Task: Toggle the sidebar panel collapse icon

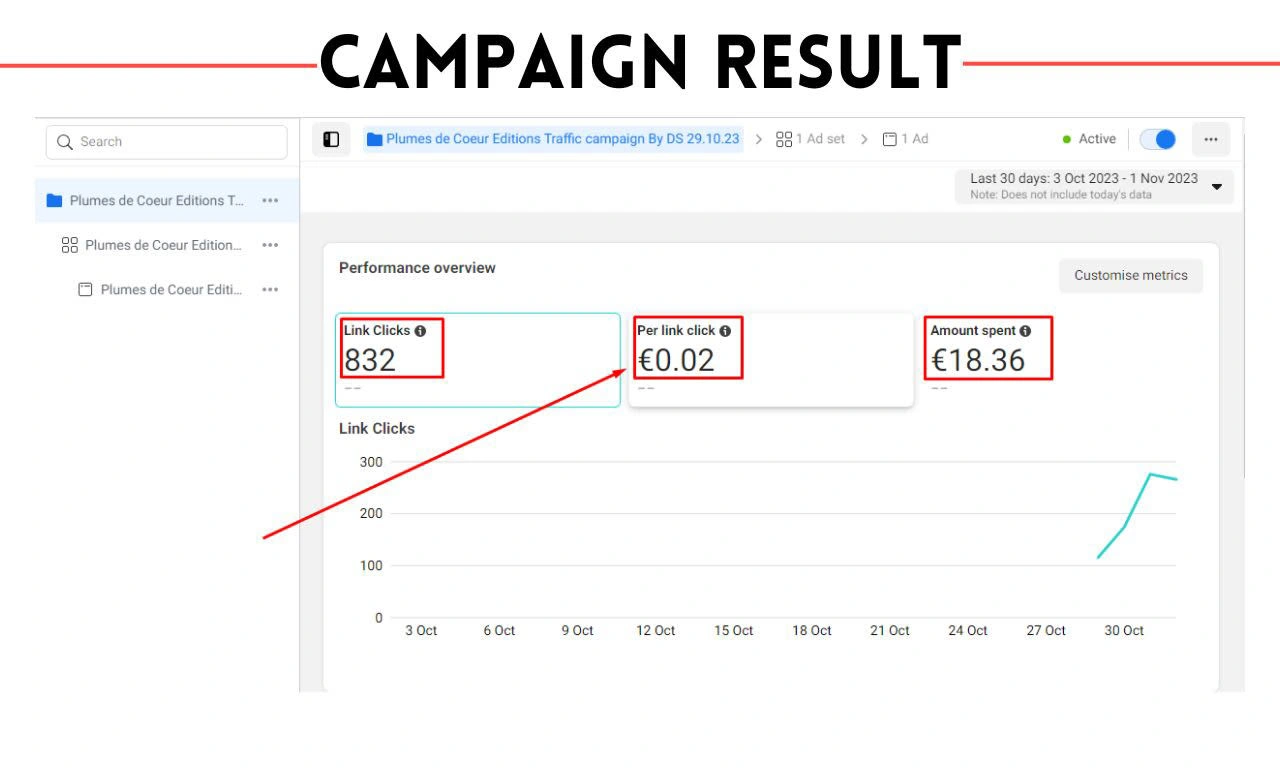Action: (x=331, y=139)
